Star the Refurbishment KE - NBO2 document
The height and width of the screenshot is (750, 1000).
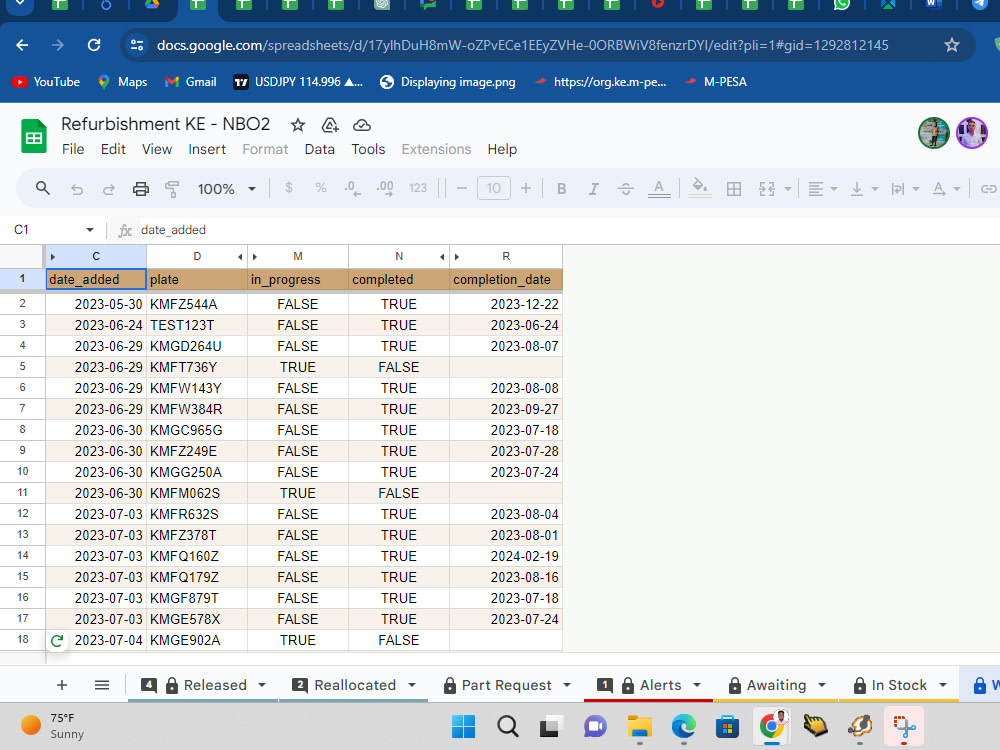298,125
